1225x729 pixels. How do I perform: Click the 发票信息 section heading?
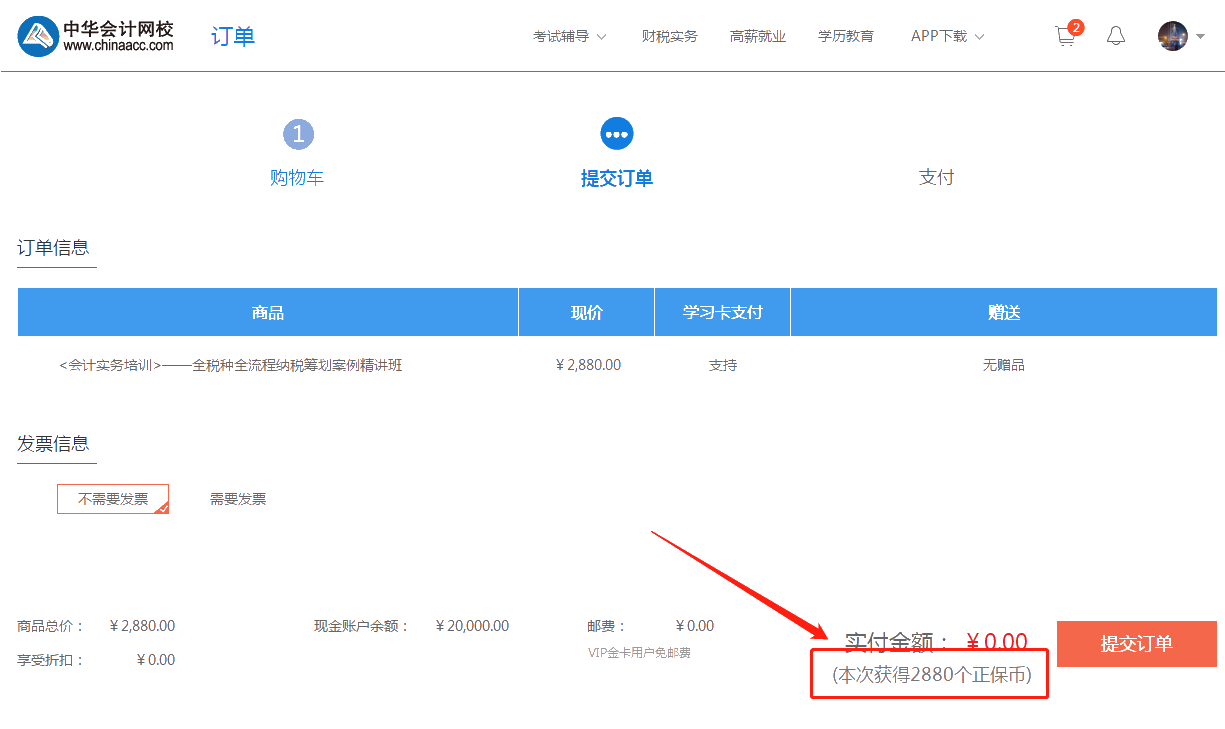53,444
